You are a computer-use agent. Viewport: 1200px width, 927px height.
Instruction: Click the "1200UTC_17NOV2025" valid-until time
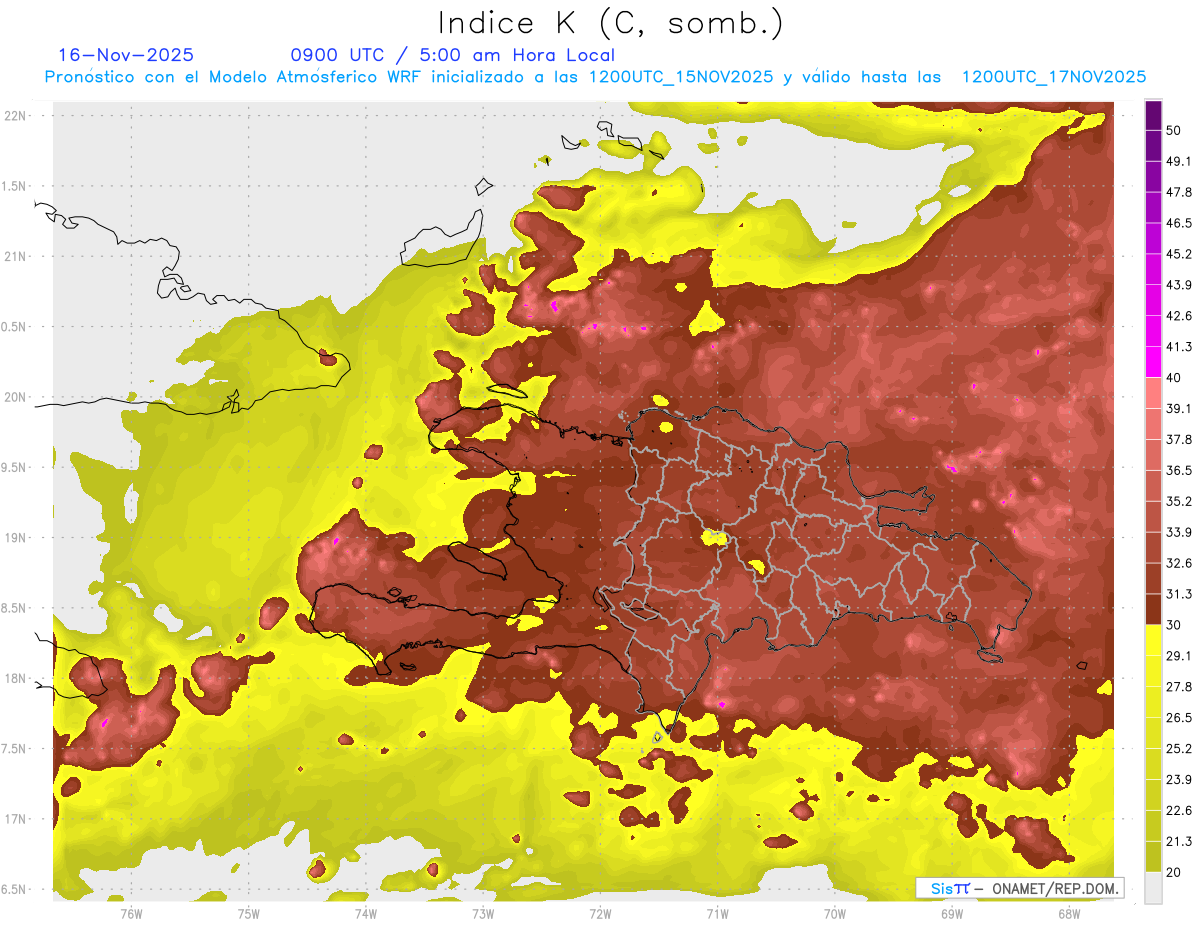point(1053,77)
